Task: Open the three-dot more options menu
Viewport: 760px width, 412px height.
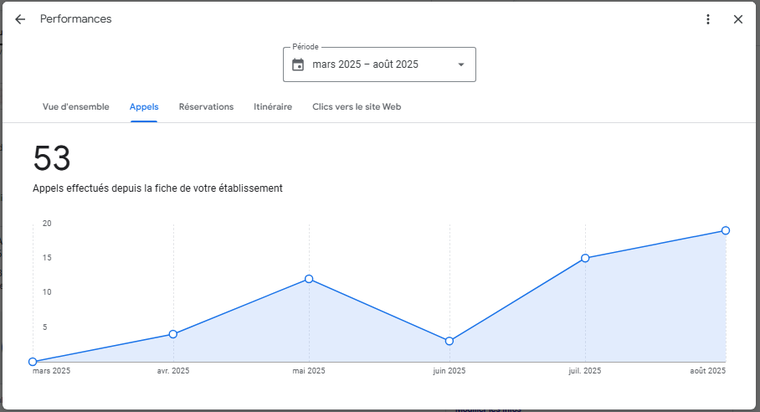Action: 708,19
